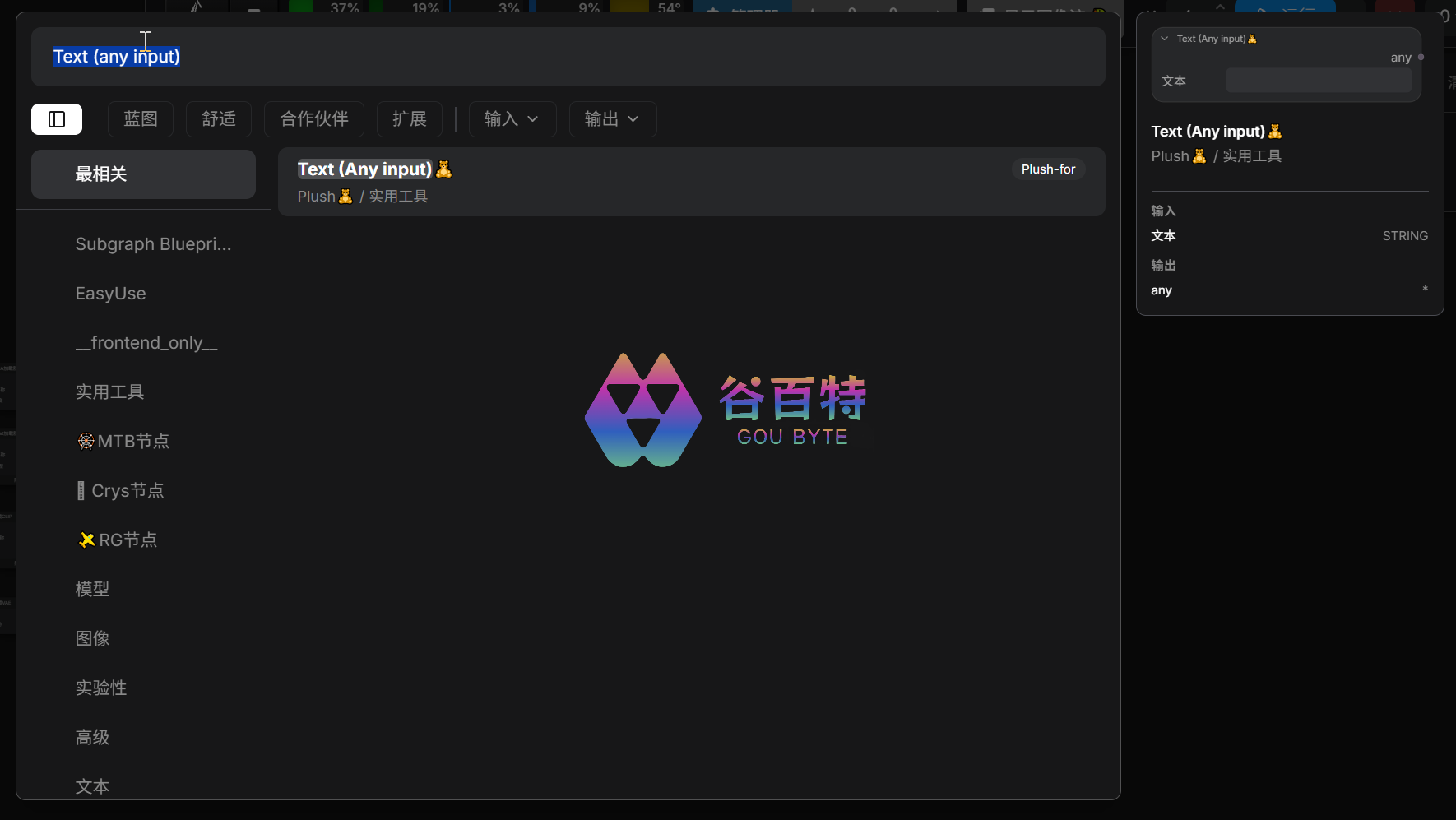This screenshot has height=820, width=1456.
Task: Open the RG节点 category
Action: tap(143, 540)
